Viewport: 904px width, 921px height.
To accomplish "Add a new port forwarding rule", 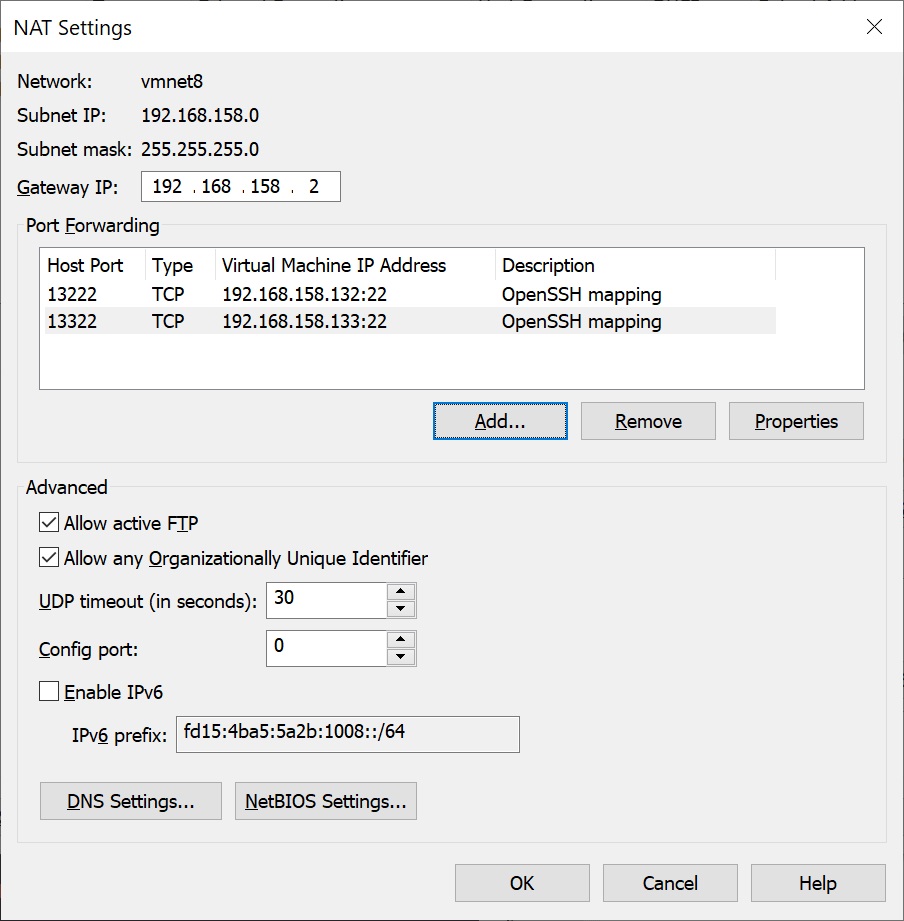I will [499, 420].
